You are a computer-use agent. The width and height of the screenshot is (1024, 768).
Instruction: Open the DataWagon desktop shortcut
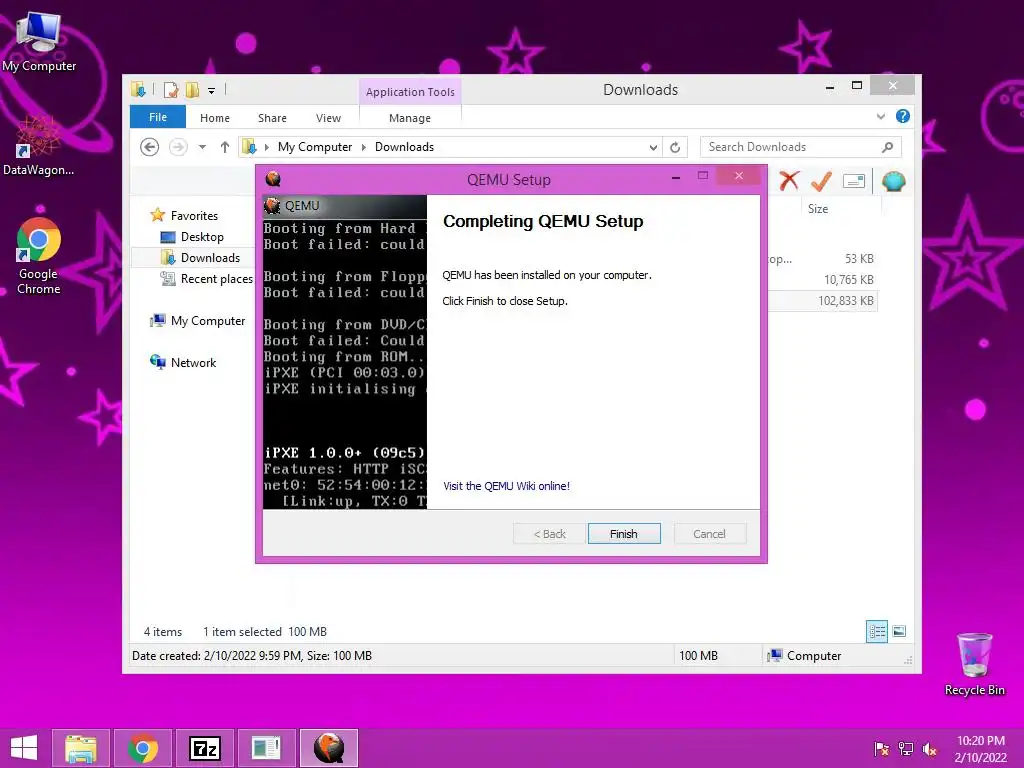pos(38,146)
